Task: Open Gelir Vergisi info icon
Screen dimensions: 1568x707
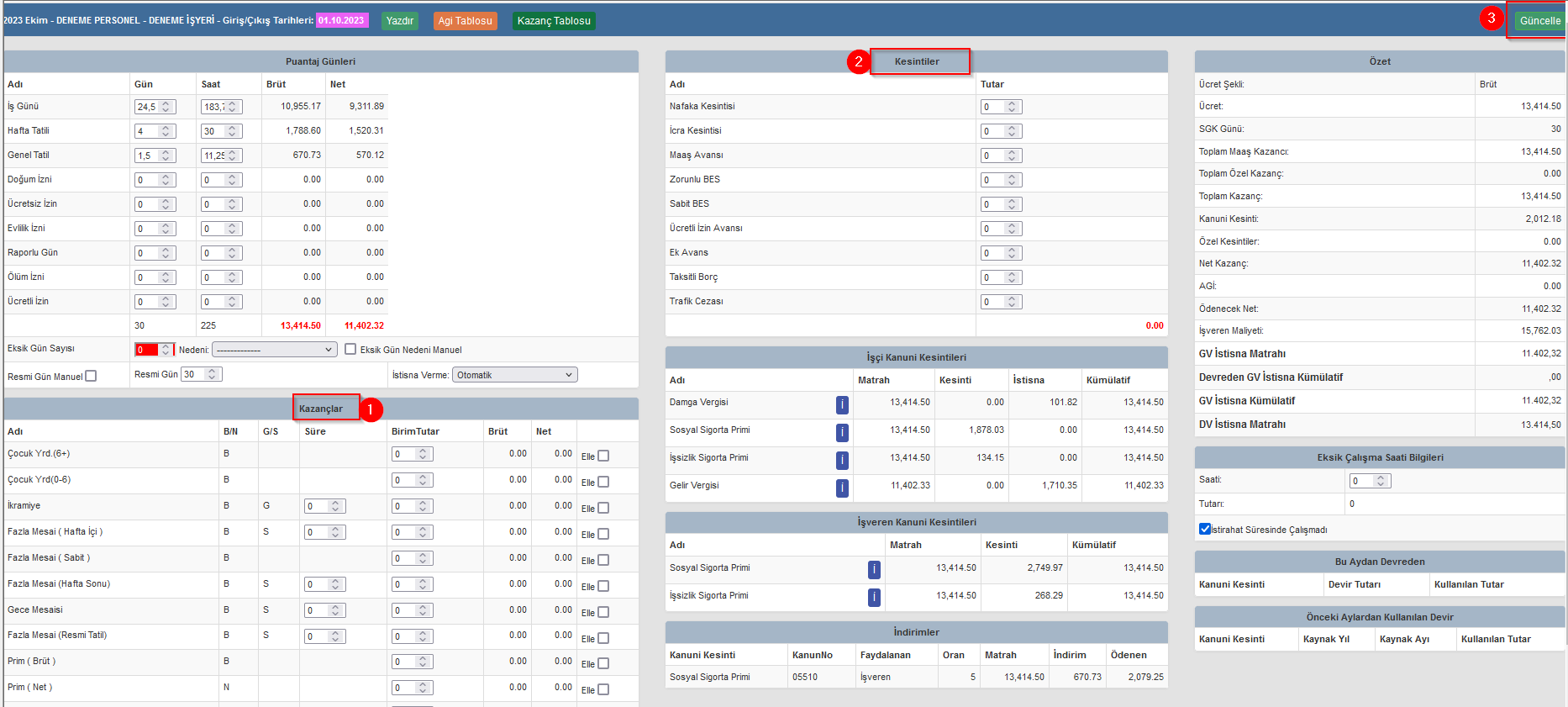Action: pos(842,488)
